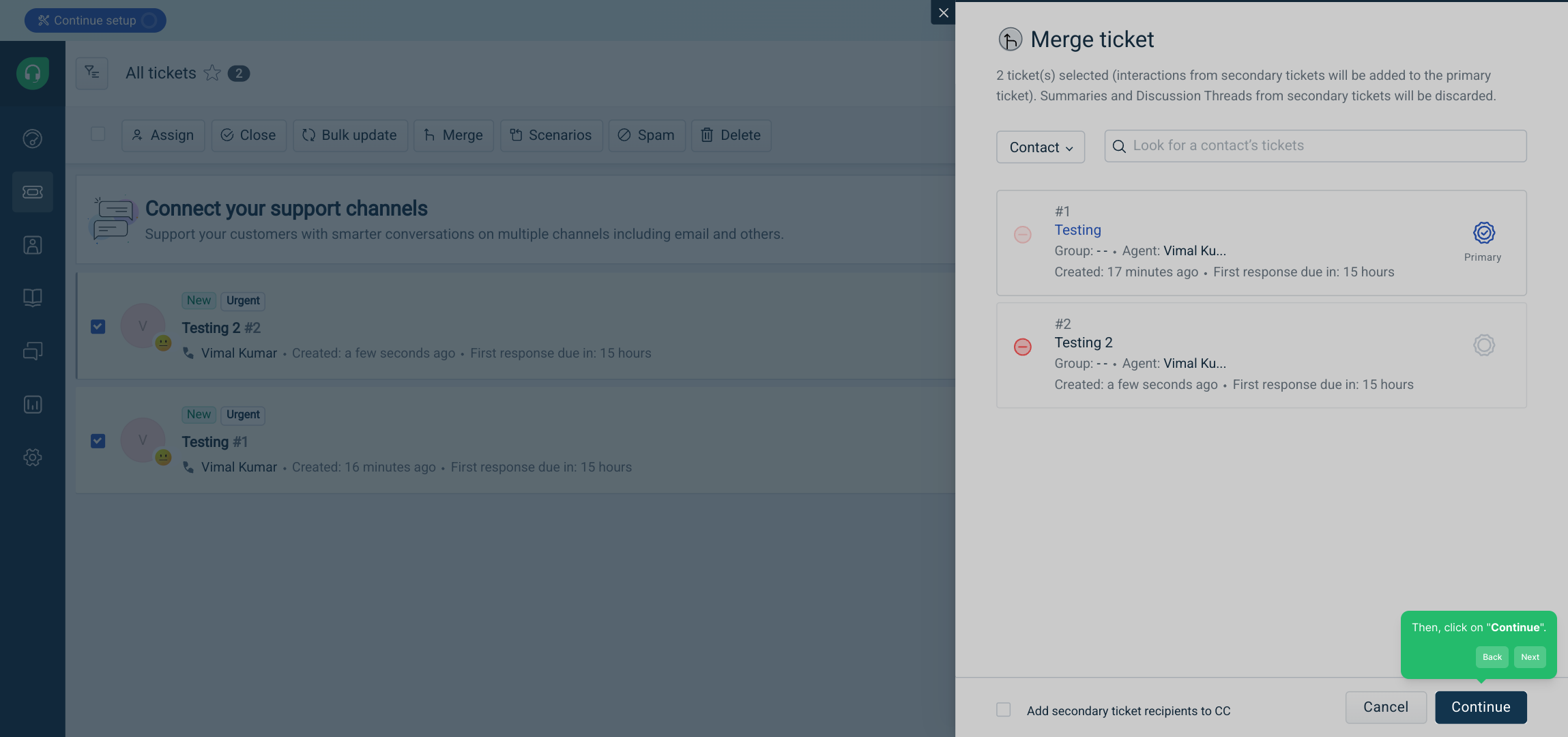Viewport: 1568px width, 737px height.
Task: Click the phone icon on Testing #1 ticket
Action: [188, 467]
